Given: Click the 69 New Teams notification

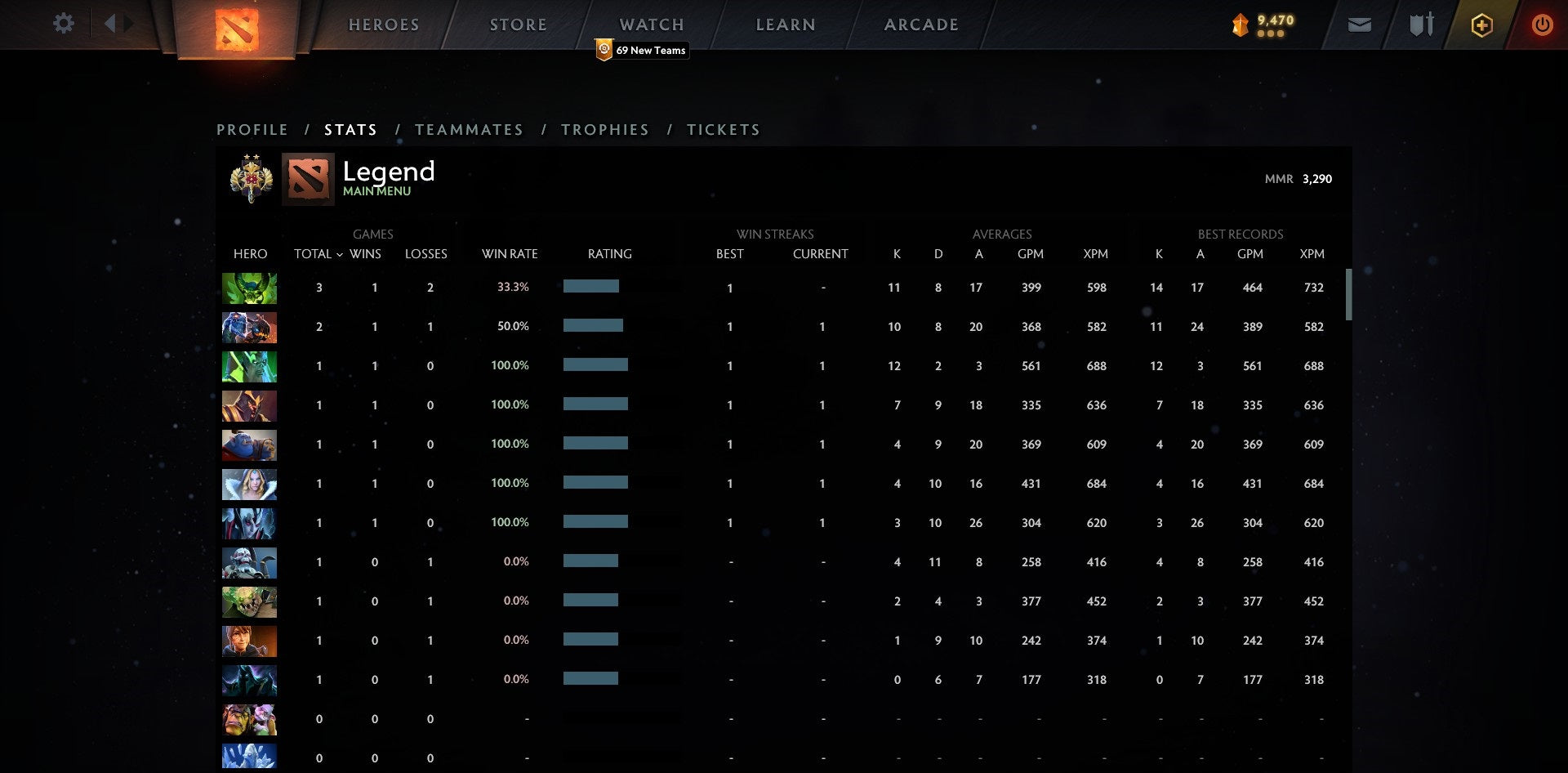Looking at the screenshot, I should click(x=642, y=50).
